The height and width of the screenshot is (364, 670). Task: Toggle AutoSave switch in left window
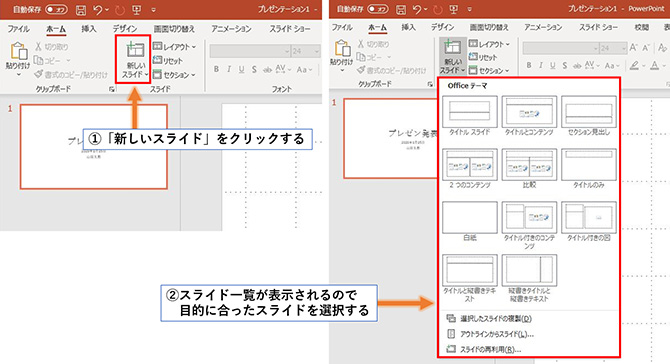click(x=56, y=10)
